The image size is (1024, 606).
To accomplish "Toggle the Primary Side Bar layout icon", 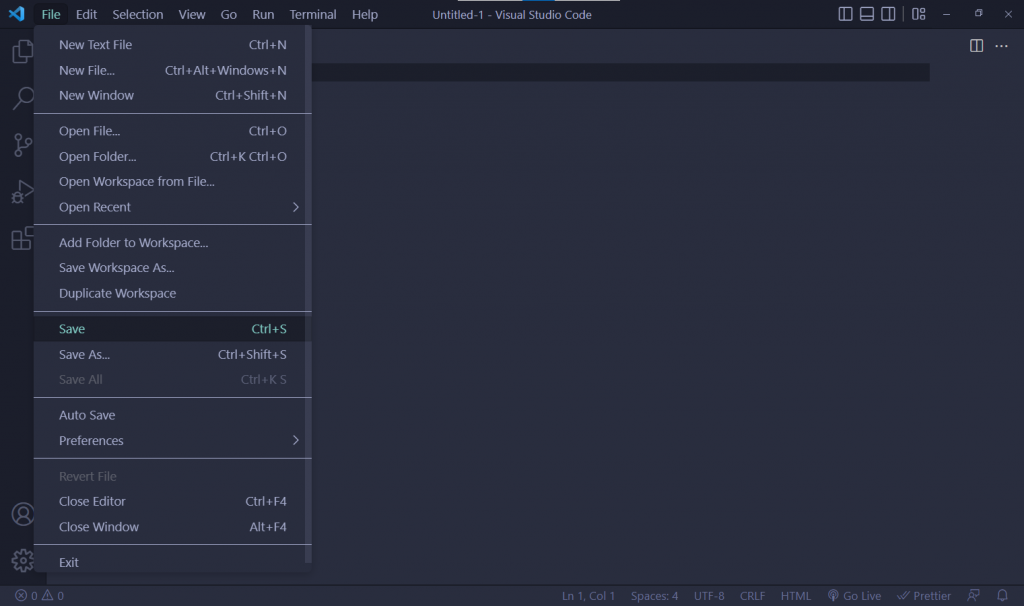I will click(x=845, y=14).
